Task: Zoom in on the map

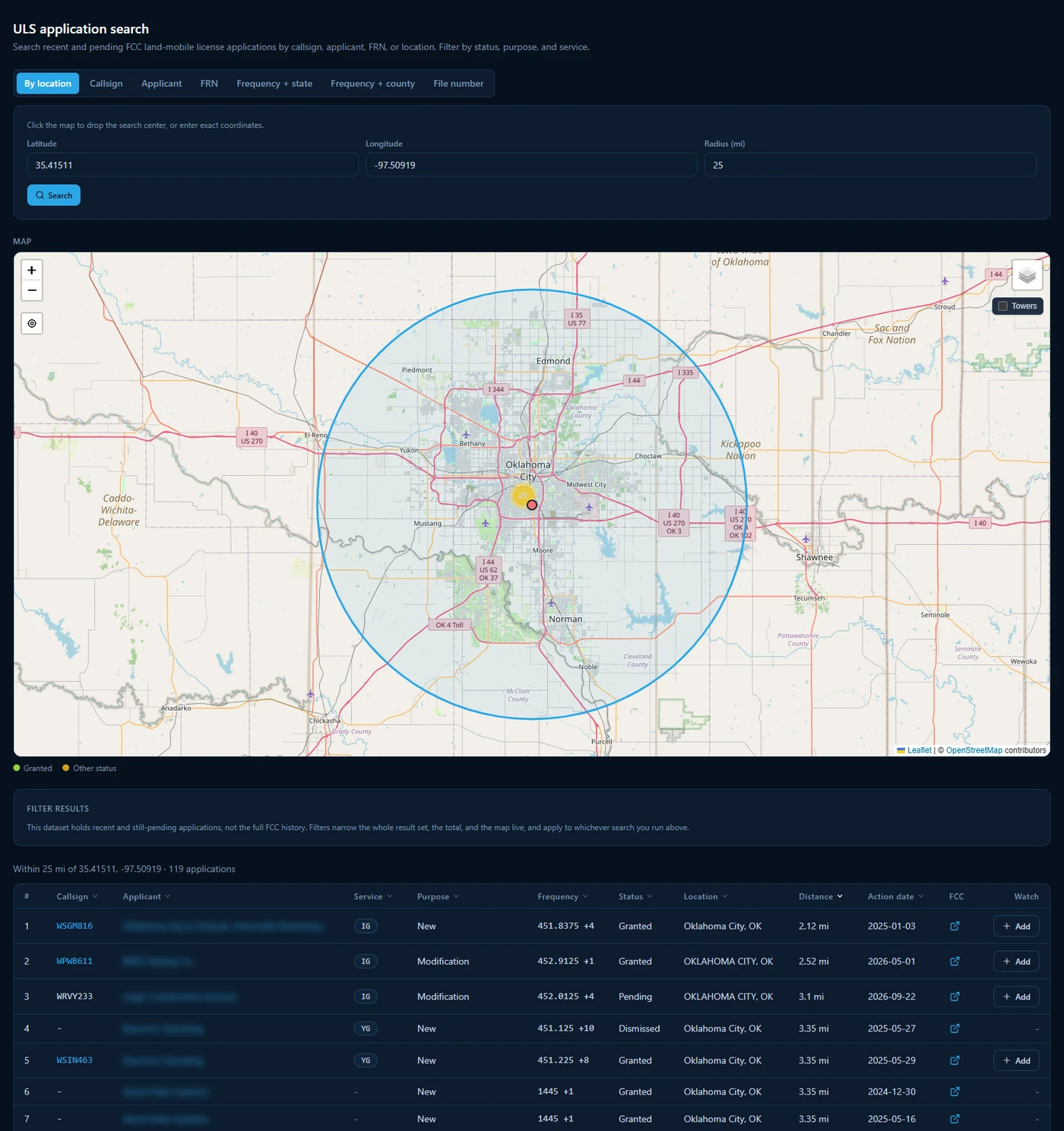Action: click(32, 270)
